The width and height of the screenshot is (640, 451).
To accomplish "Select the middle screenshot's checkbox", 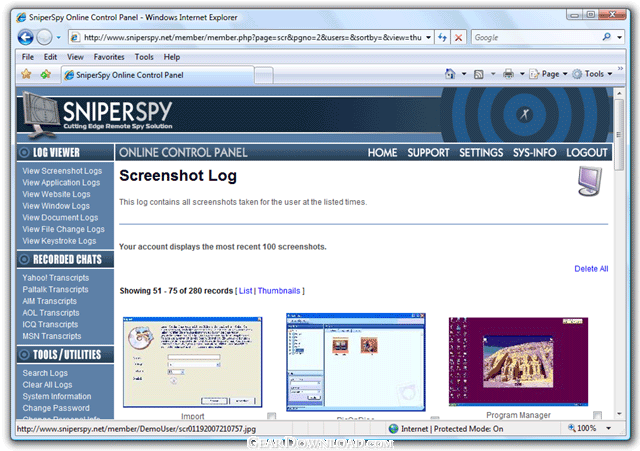I will pyautogui.click(x=435, y=420).
